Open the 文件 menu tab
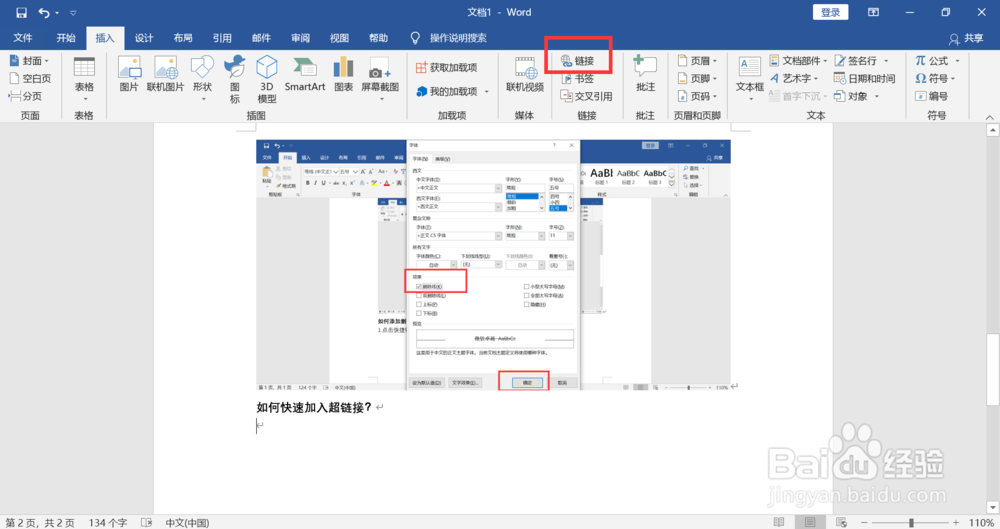 click(x=23, y=38)
